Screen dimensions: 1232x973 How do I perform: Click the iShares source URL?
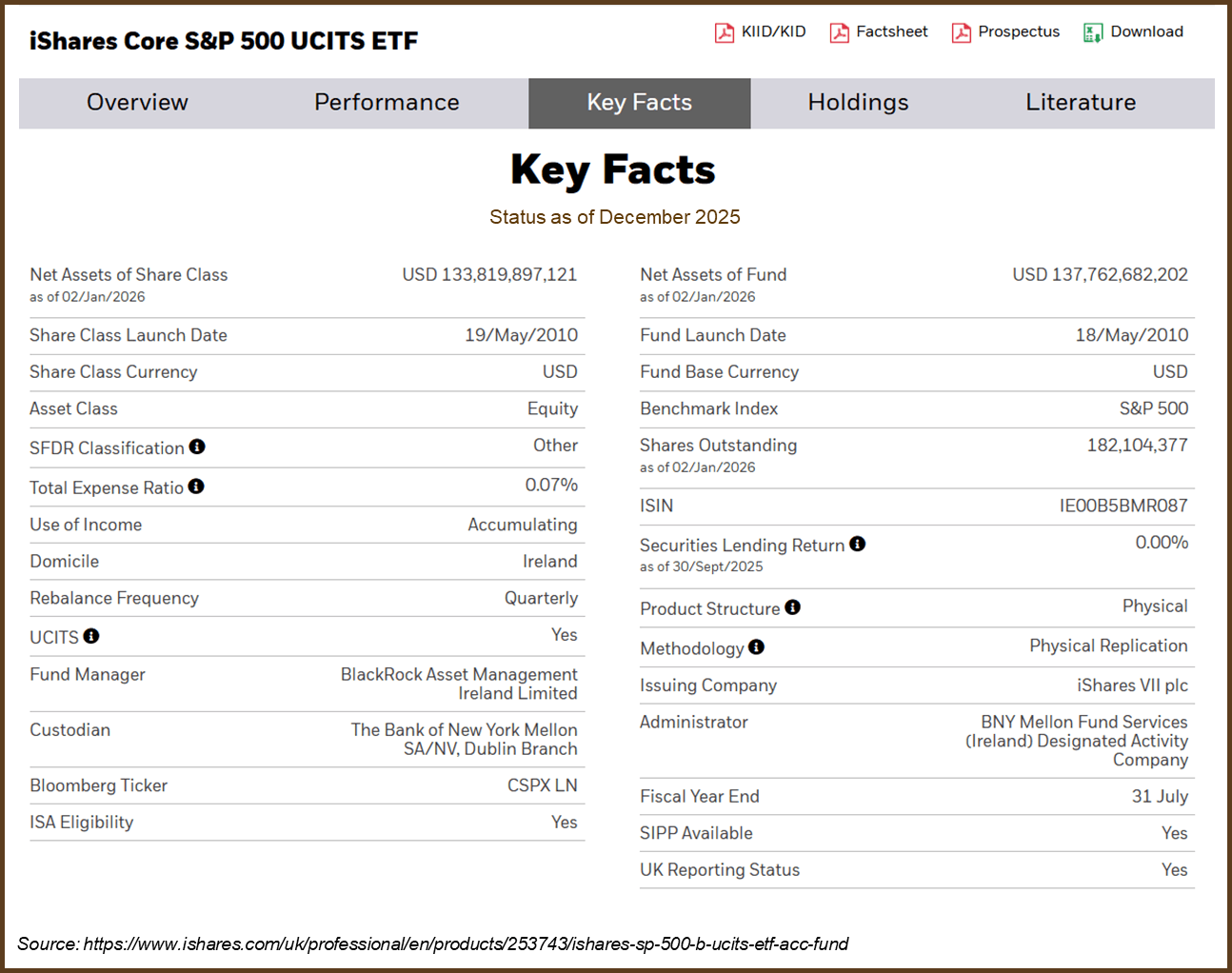click(x=466, y=944)
